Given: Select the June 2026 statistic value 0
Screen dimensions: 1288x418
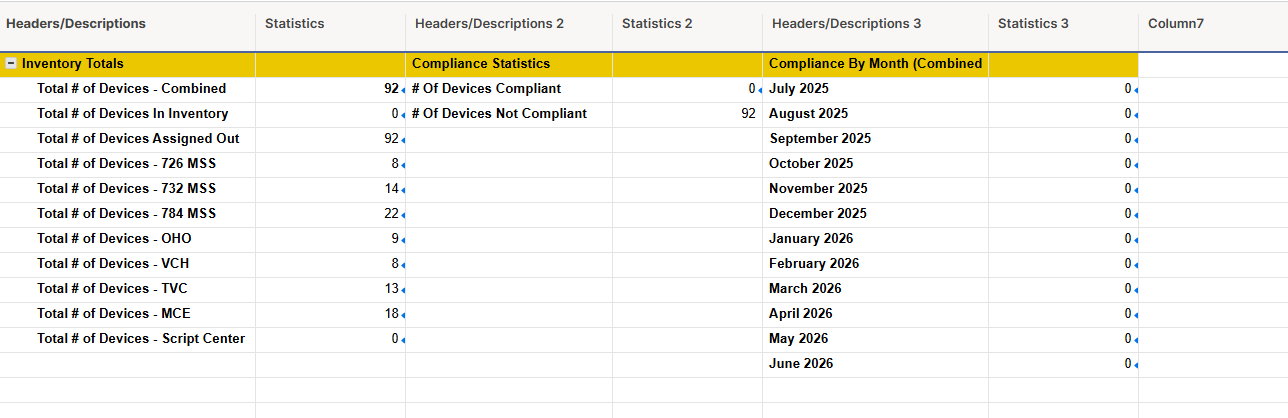Looking at the screenshot, I should click(1063, 364).
